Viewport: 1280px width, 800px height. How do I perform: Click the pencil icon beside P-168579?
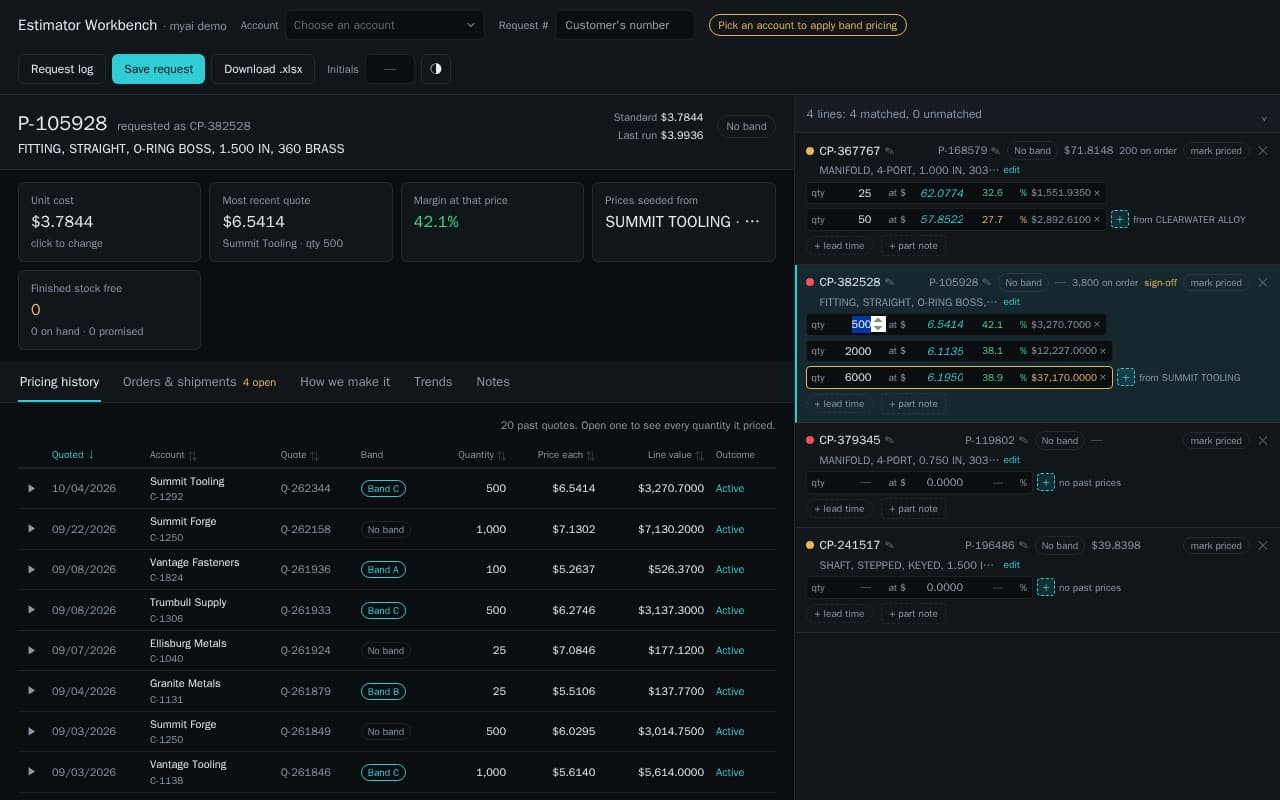995,151
